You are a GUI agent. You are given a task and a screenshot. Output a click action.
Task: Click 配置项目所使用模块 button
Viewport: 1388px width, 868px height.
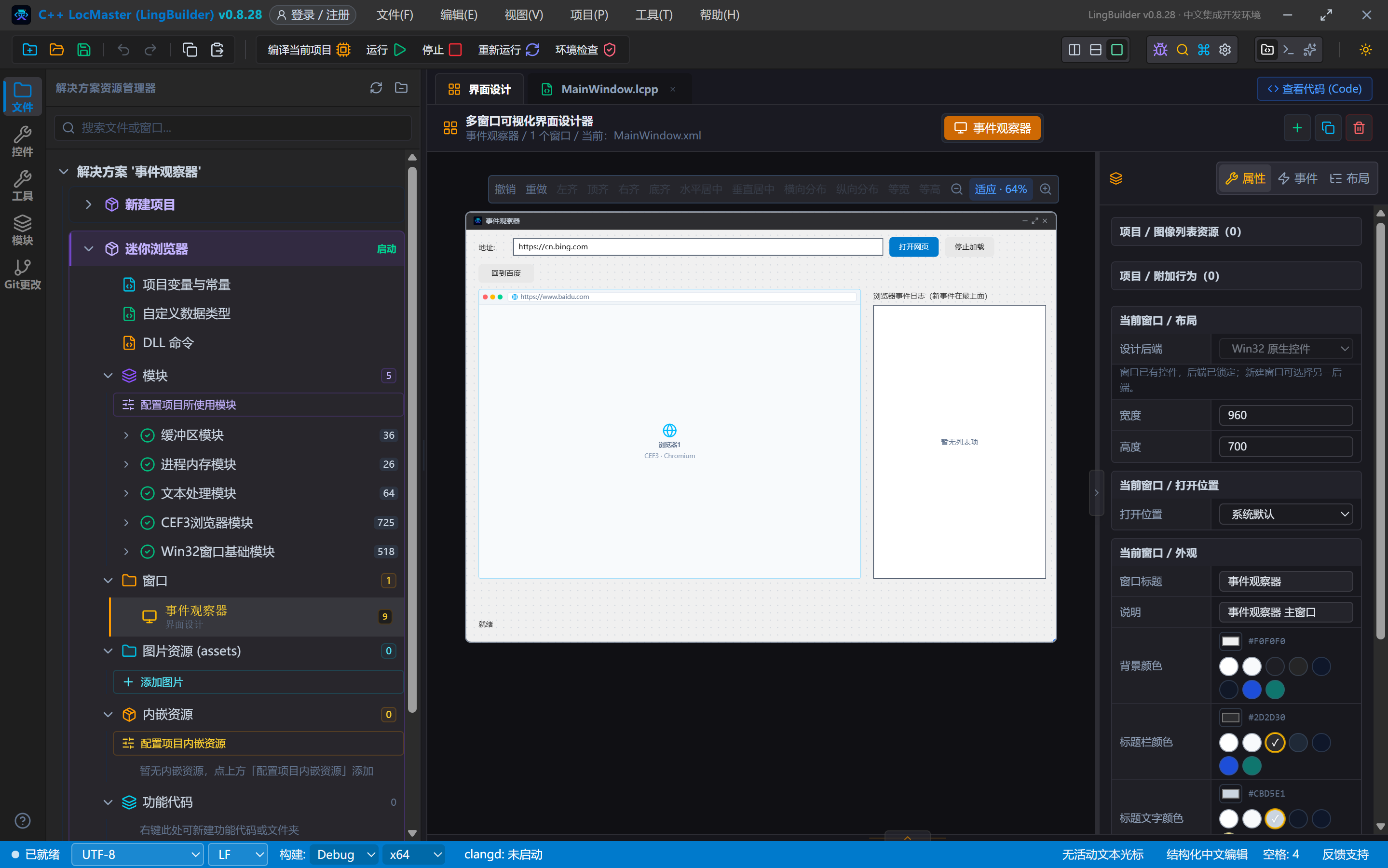click(x=259, y=405)
